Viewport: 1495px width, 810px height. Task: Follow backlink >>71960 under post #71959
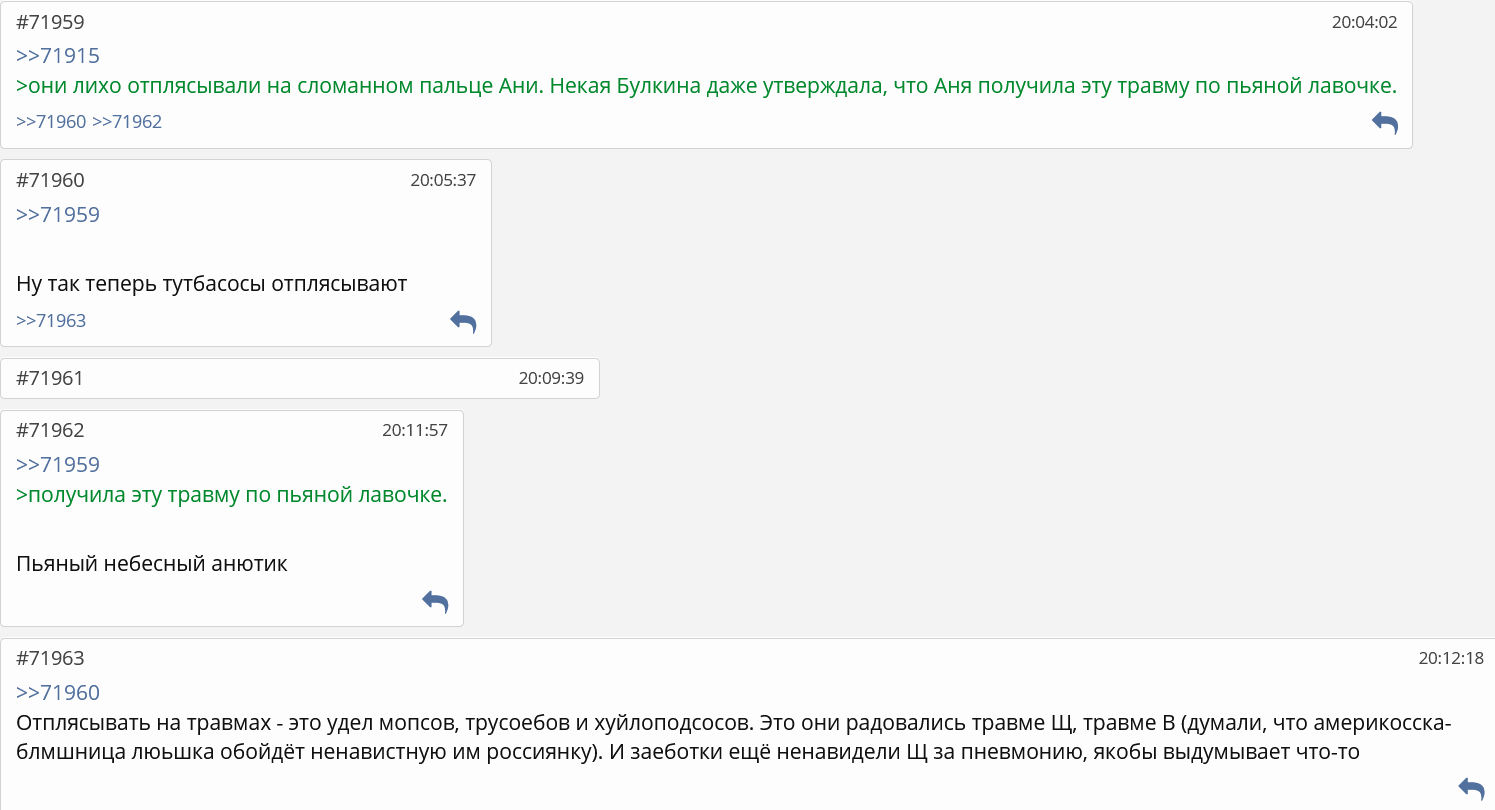click(51, 122)
